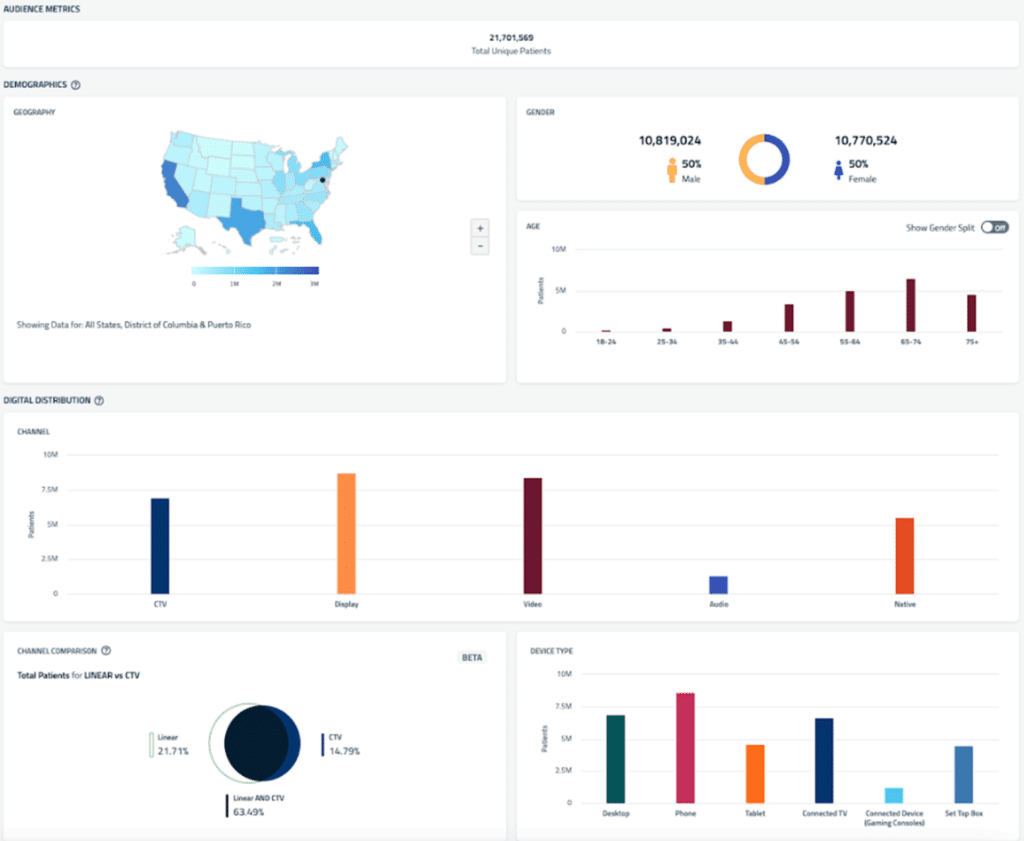Click the female figure icon
Screen dimensions: 1024x841
click(839, 170)
